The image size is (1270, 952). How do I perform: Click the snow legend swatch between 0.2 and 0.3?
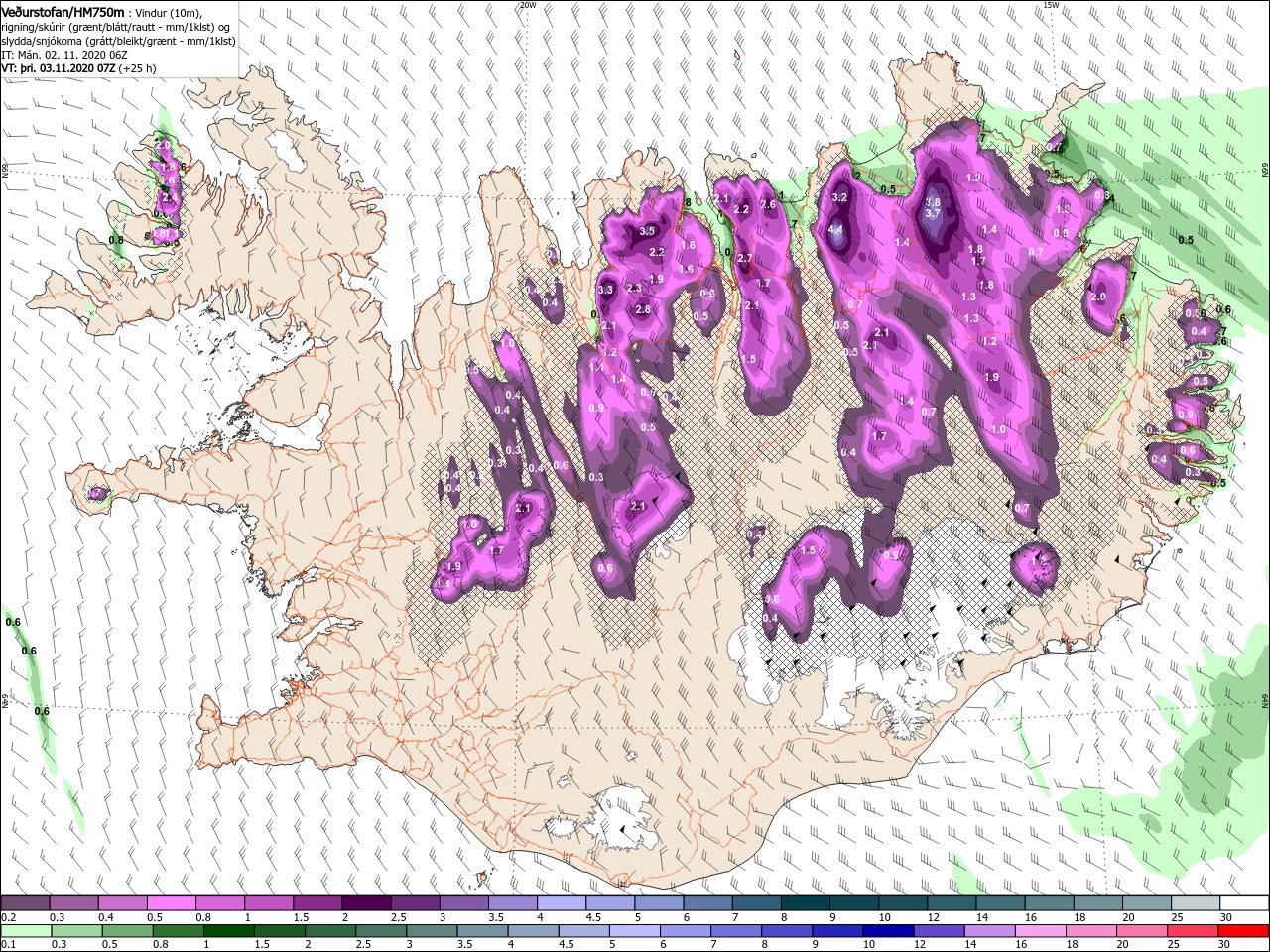pyautogui.click(x=26, y=903)
